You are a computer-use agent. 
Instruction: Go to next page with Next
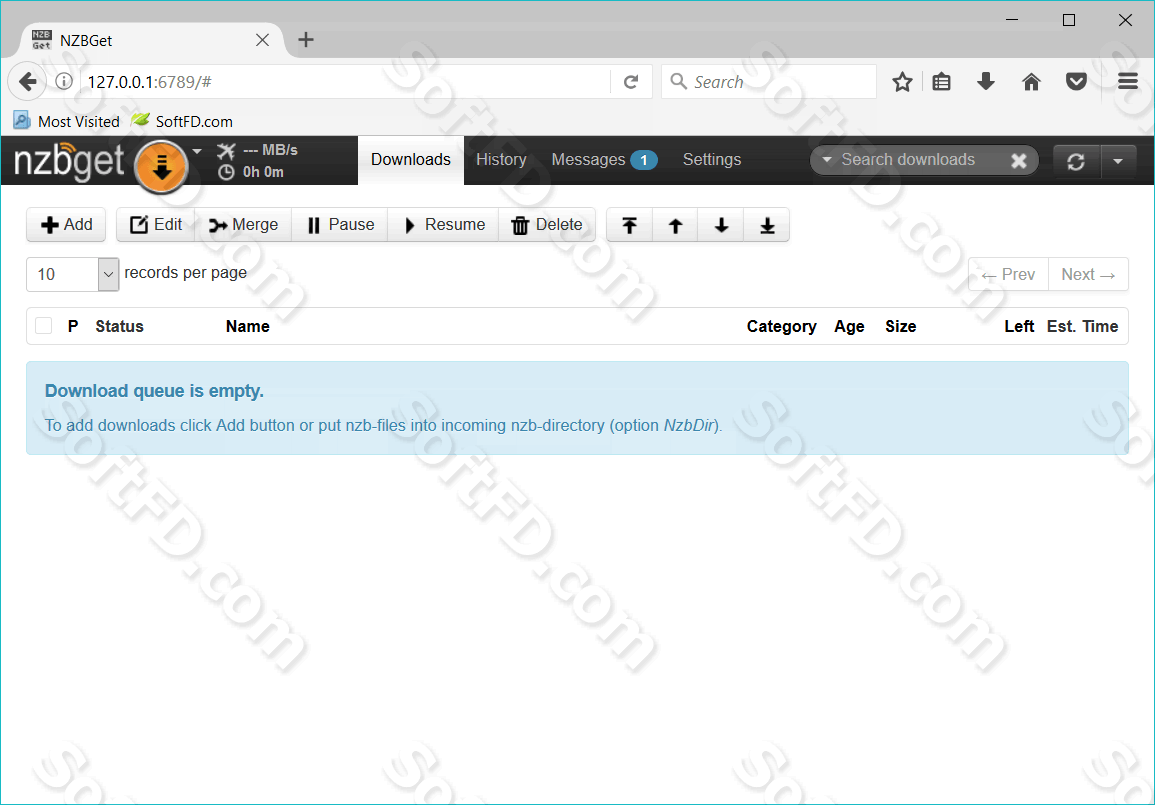click(1089, 275)
